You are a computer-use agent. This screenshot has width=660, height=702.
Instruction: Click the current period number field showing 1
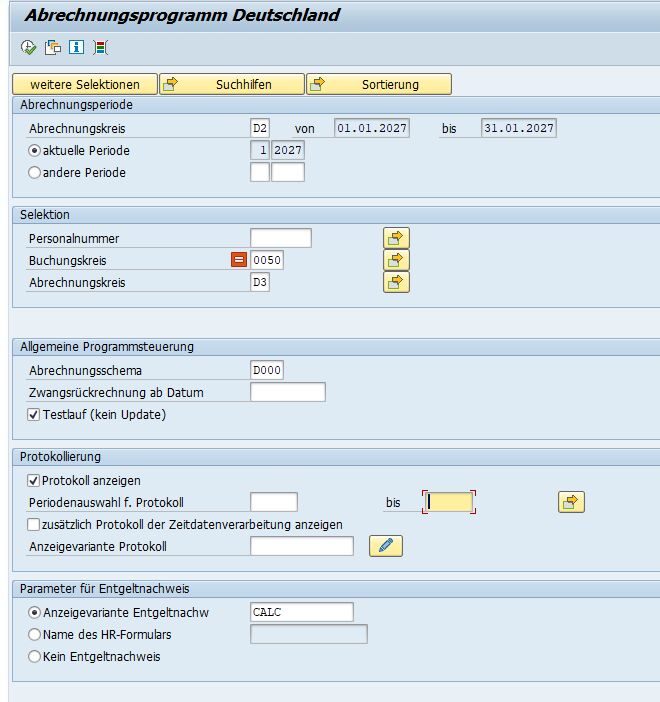coord(260,150)
